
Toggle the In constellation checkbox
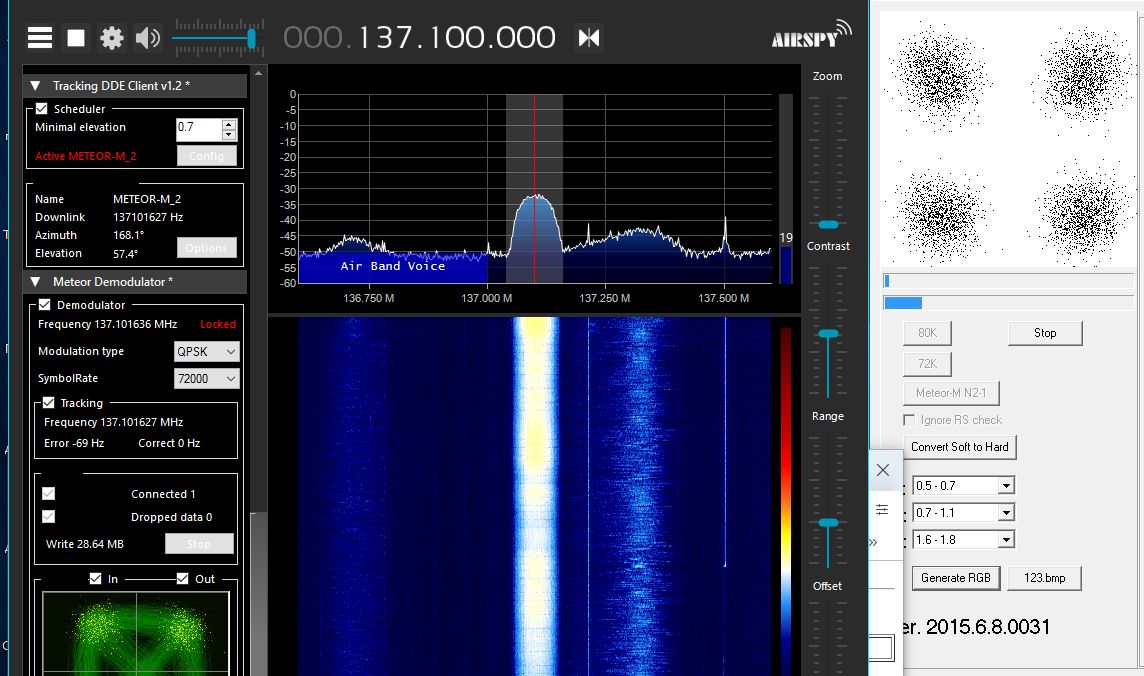(95, 578)
